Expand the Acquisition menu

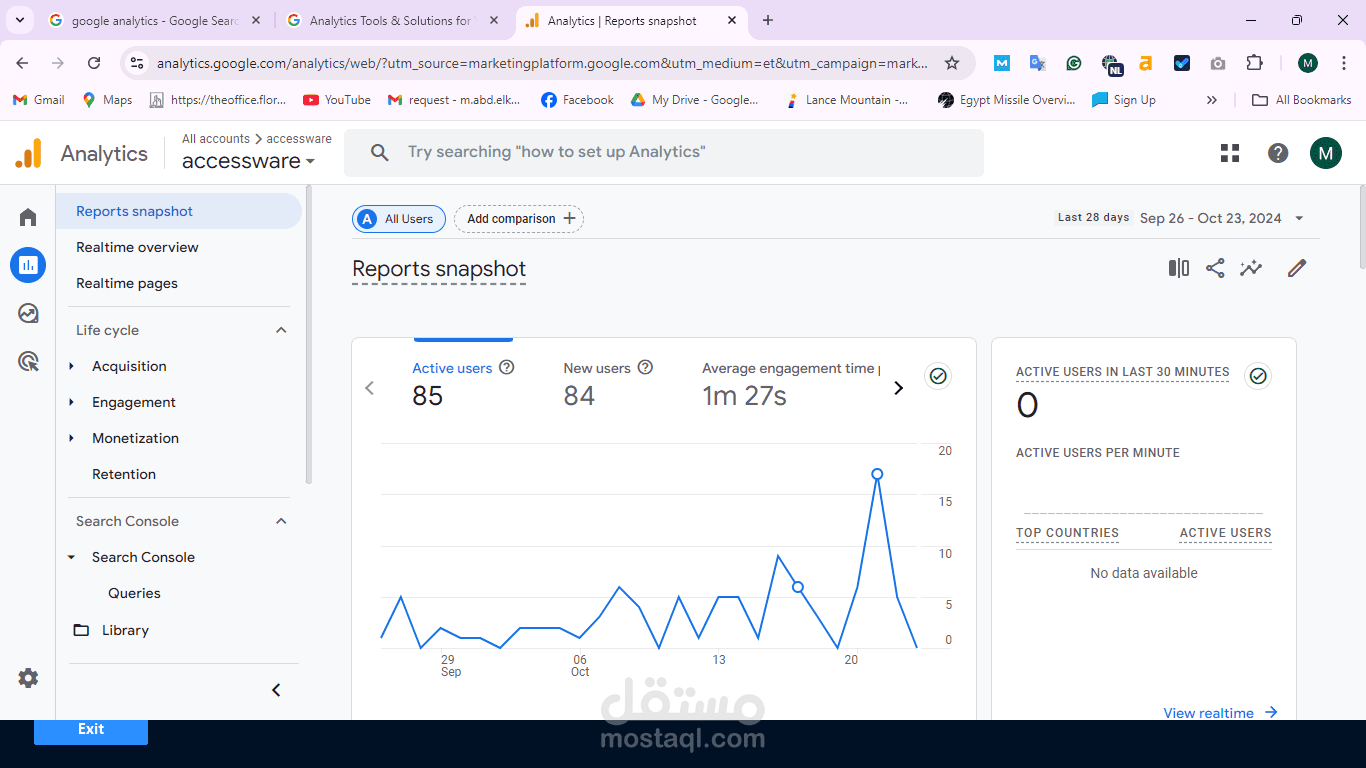(71, 366)
